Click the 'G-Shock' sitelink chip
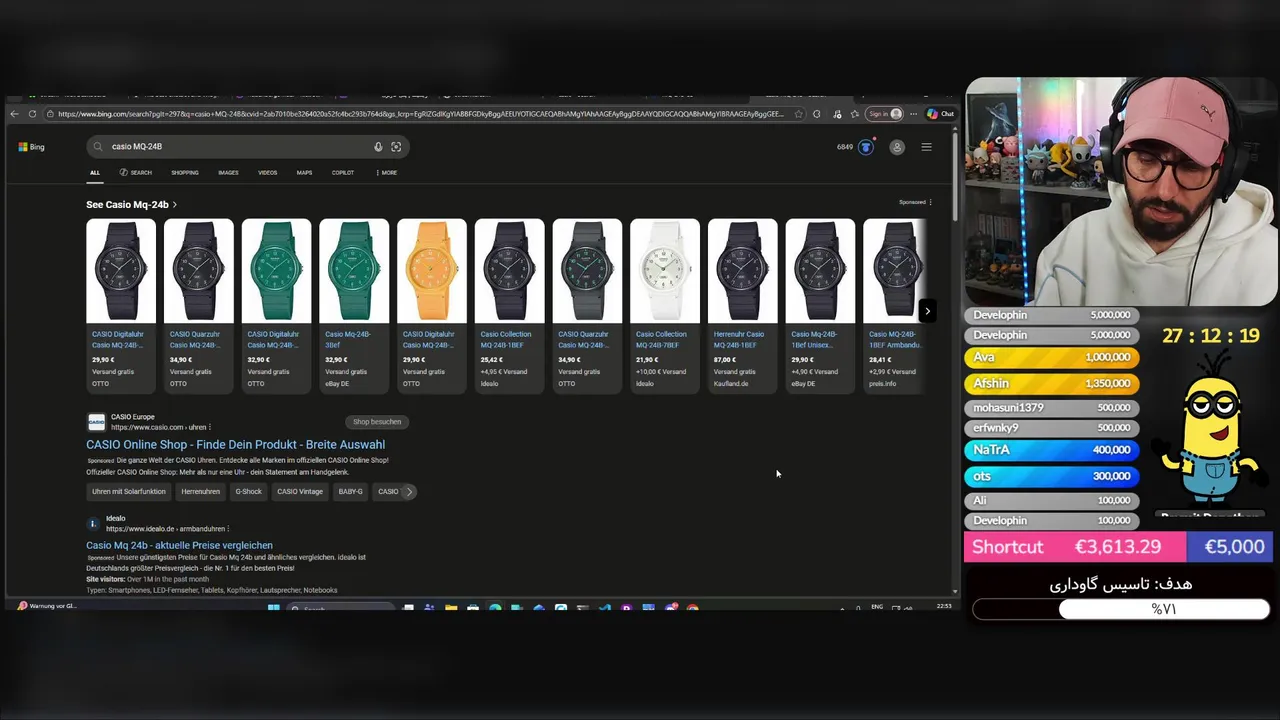Screen dimensions: 1280x720 [248, 492]
